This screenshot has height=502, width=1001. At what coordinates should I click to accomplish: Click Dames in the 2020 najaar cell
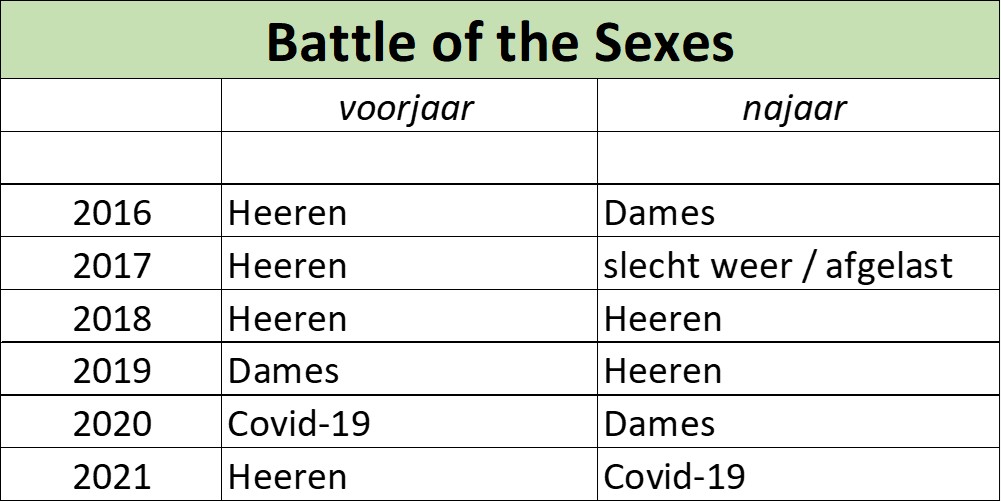coord(660,424)
